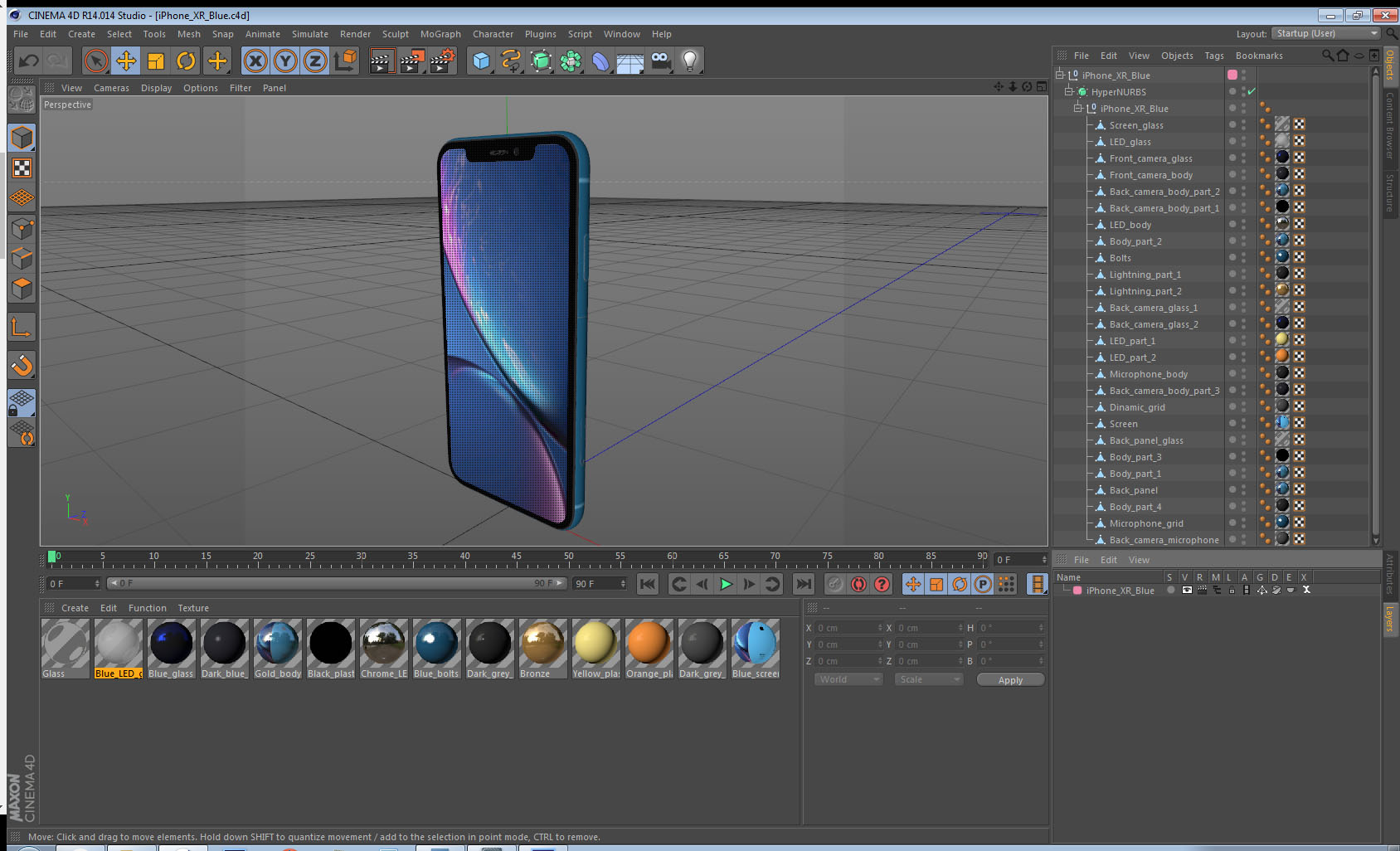Collapse the HyperNURBS tree node
The height and width of the screenshot is (851, 1400).
click(1069, 91)
